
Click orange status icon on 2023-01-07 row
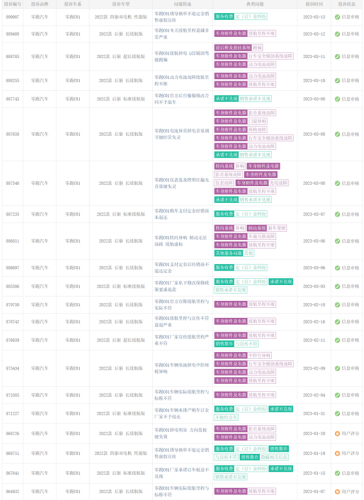tap(337, 492)
